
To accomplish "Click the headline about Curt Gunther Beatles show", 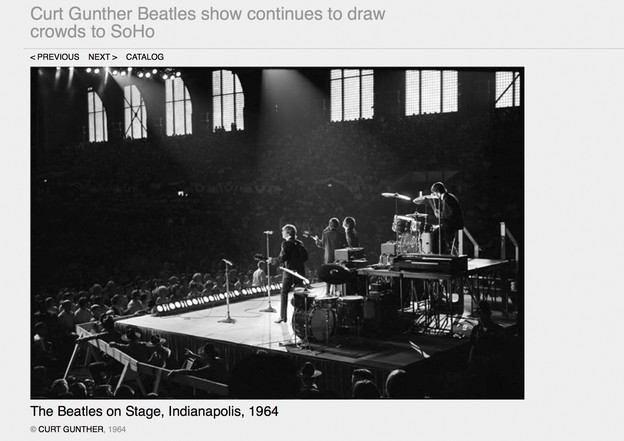I will point(207,23).
